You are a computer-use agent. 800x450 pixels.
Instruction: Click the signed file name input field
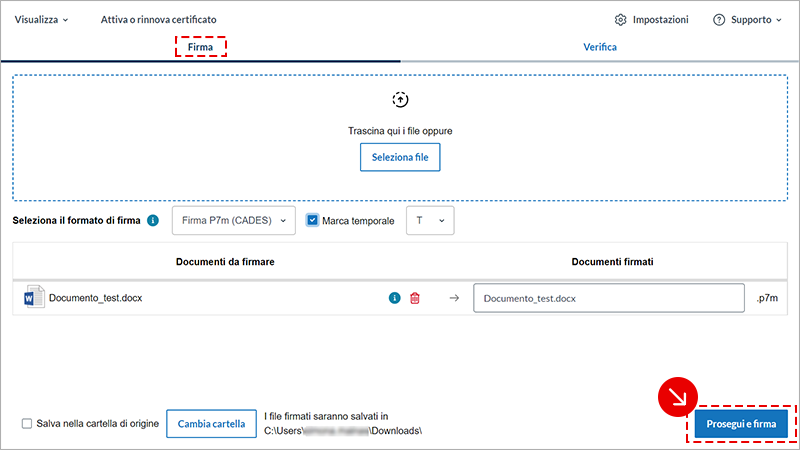(x=608, y=298)
